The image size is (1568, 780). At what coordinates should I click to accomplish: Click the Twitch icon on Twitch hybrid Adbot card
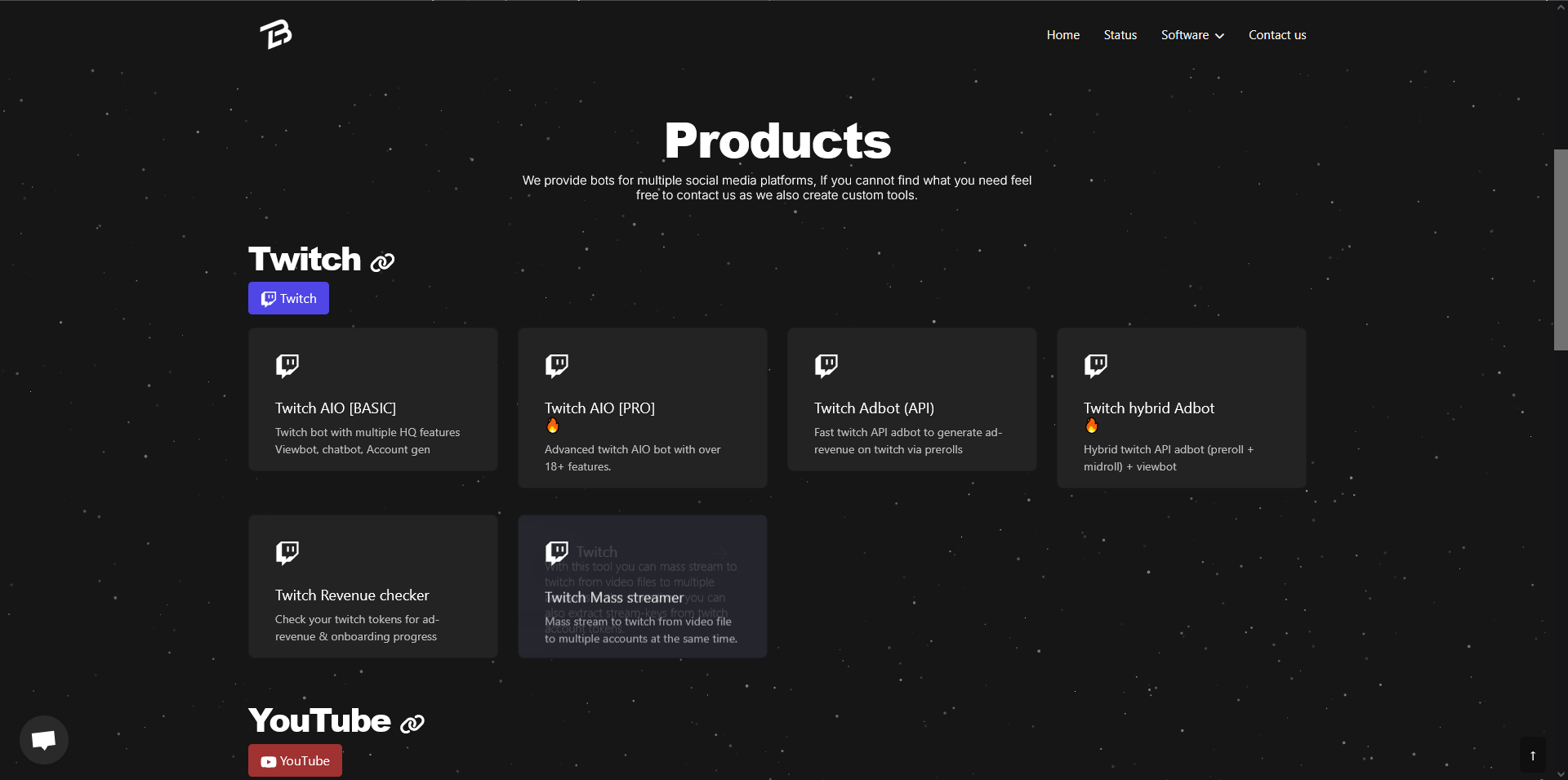1095,366
